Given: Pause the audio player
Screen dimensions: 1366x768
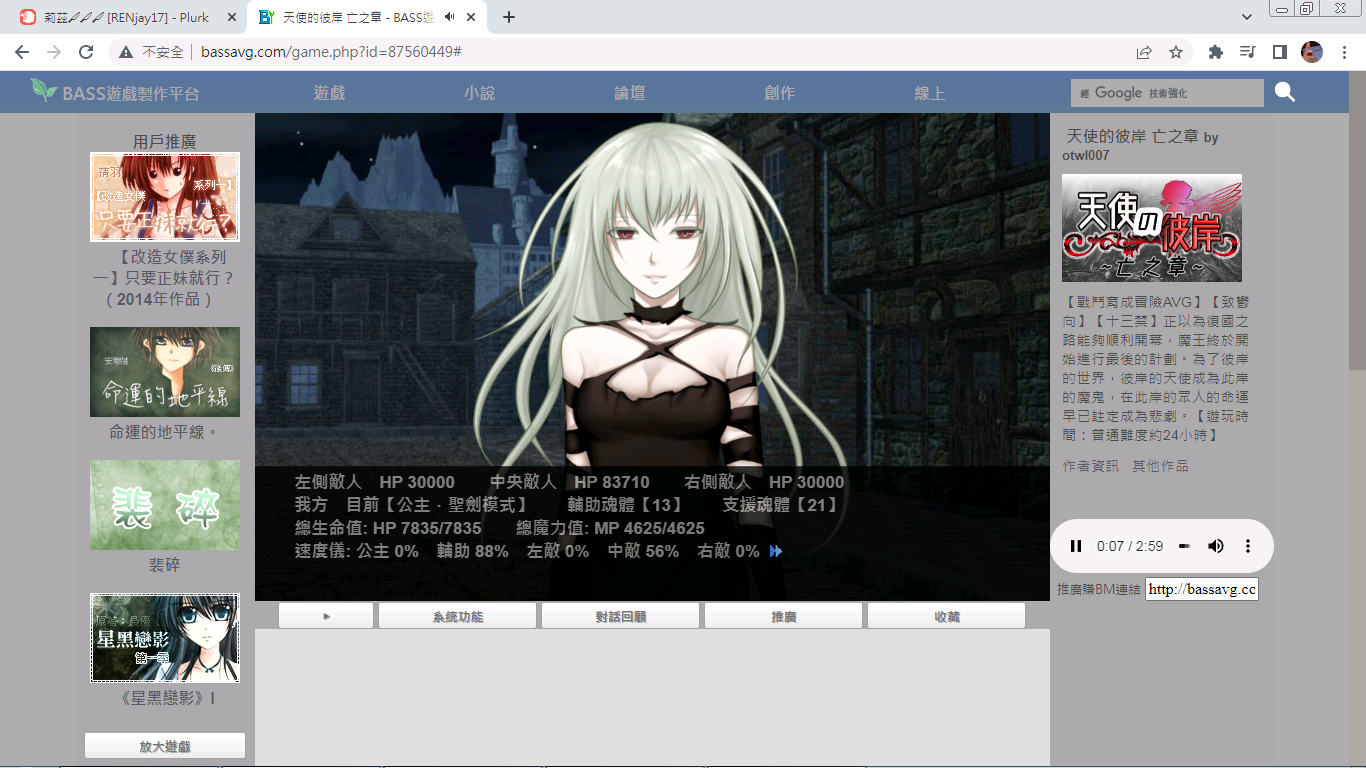Looking at the screenshot, I should tap(1076, 546).
